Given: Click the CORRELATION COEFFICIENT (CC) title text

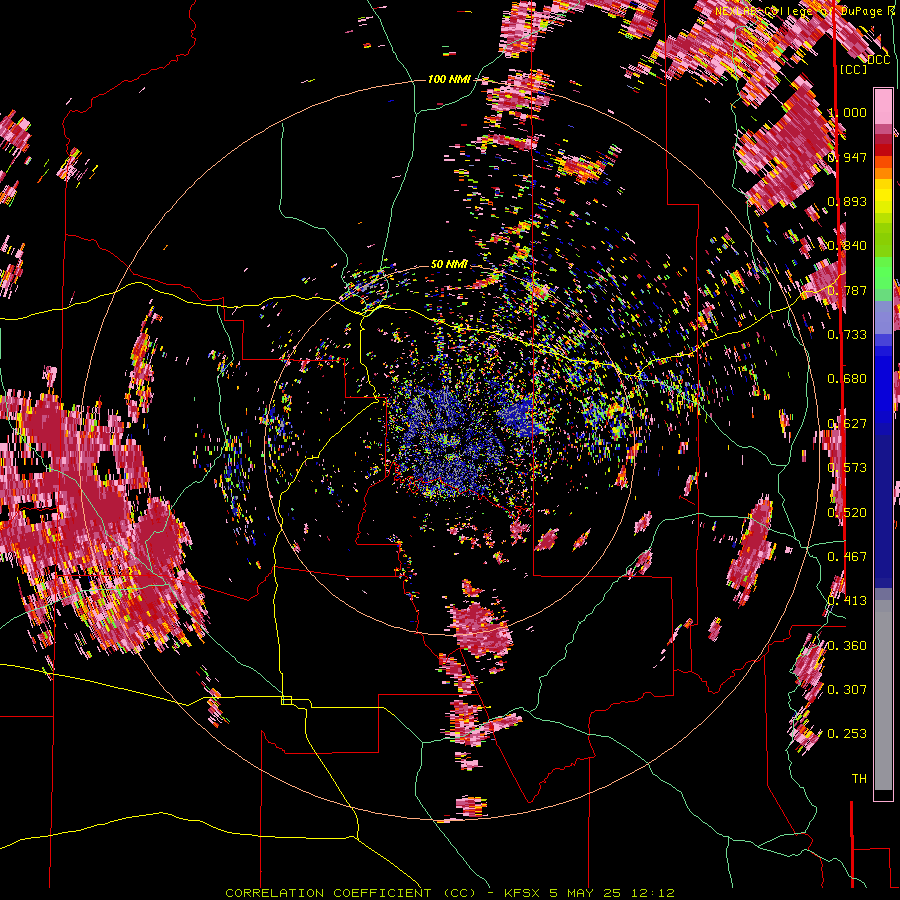Looking at the screenshot, I should (x=351, y=893).
